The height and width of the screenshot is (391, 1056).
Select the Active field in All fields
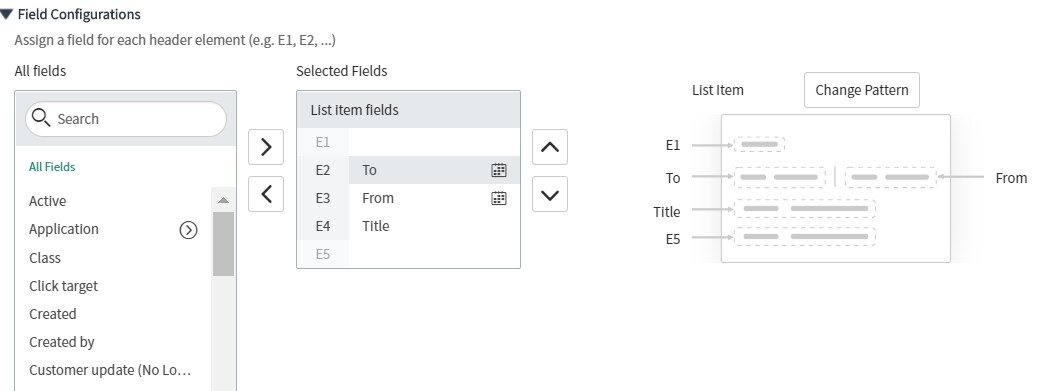pos(113,201)
